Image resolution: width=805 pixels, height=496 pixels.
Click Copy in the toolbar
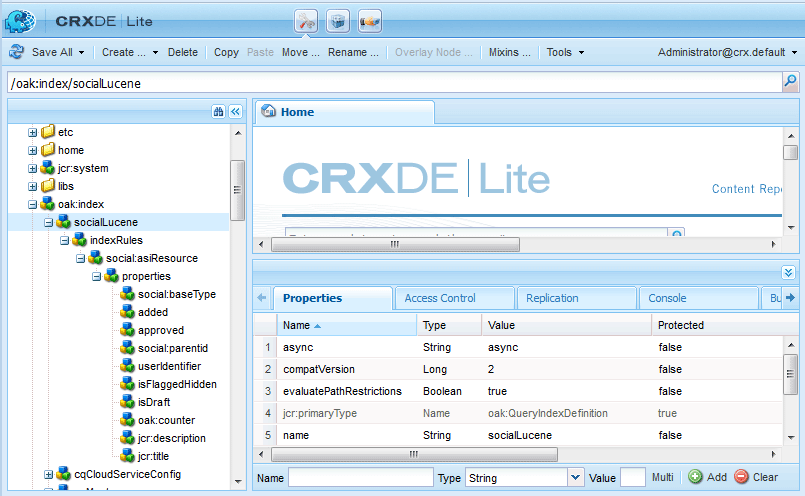click(226, 52)
